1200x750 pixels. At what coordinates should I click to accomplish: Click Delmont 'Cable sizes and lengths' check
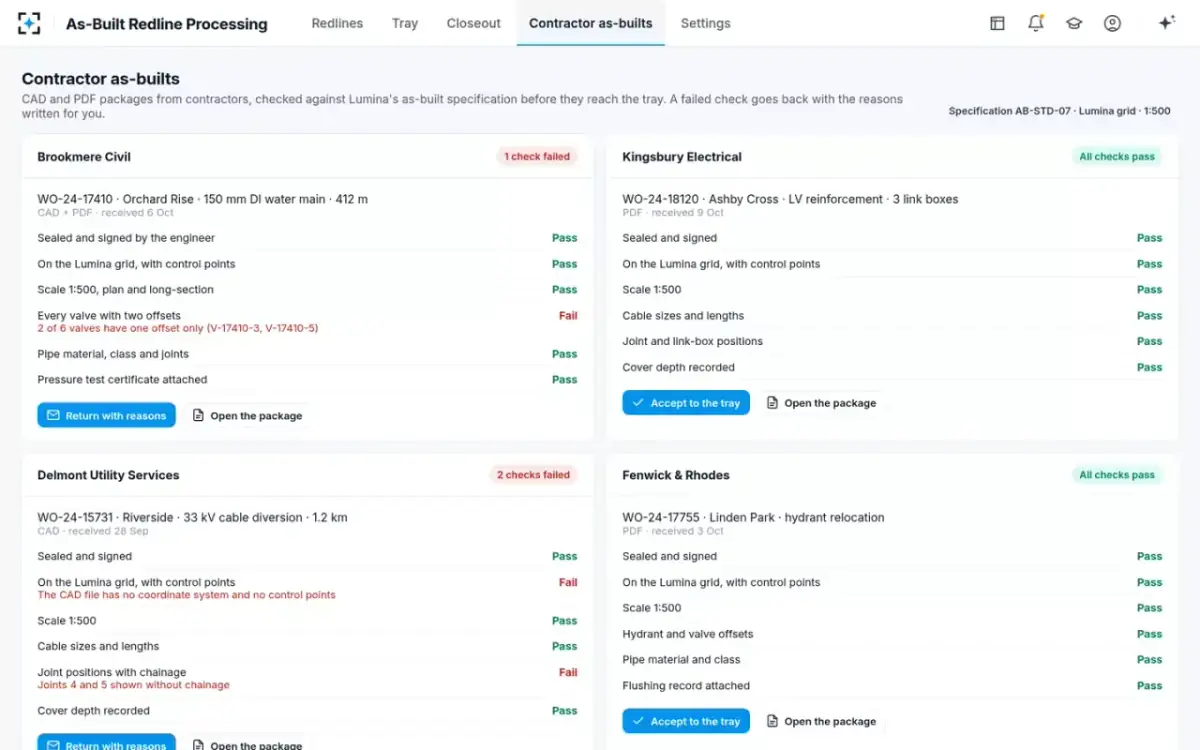point(98,647)
